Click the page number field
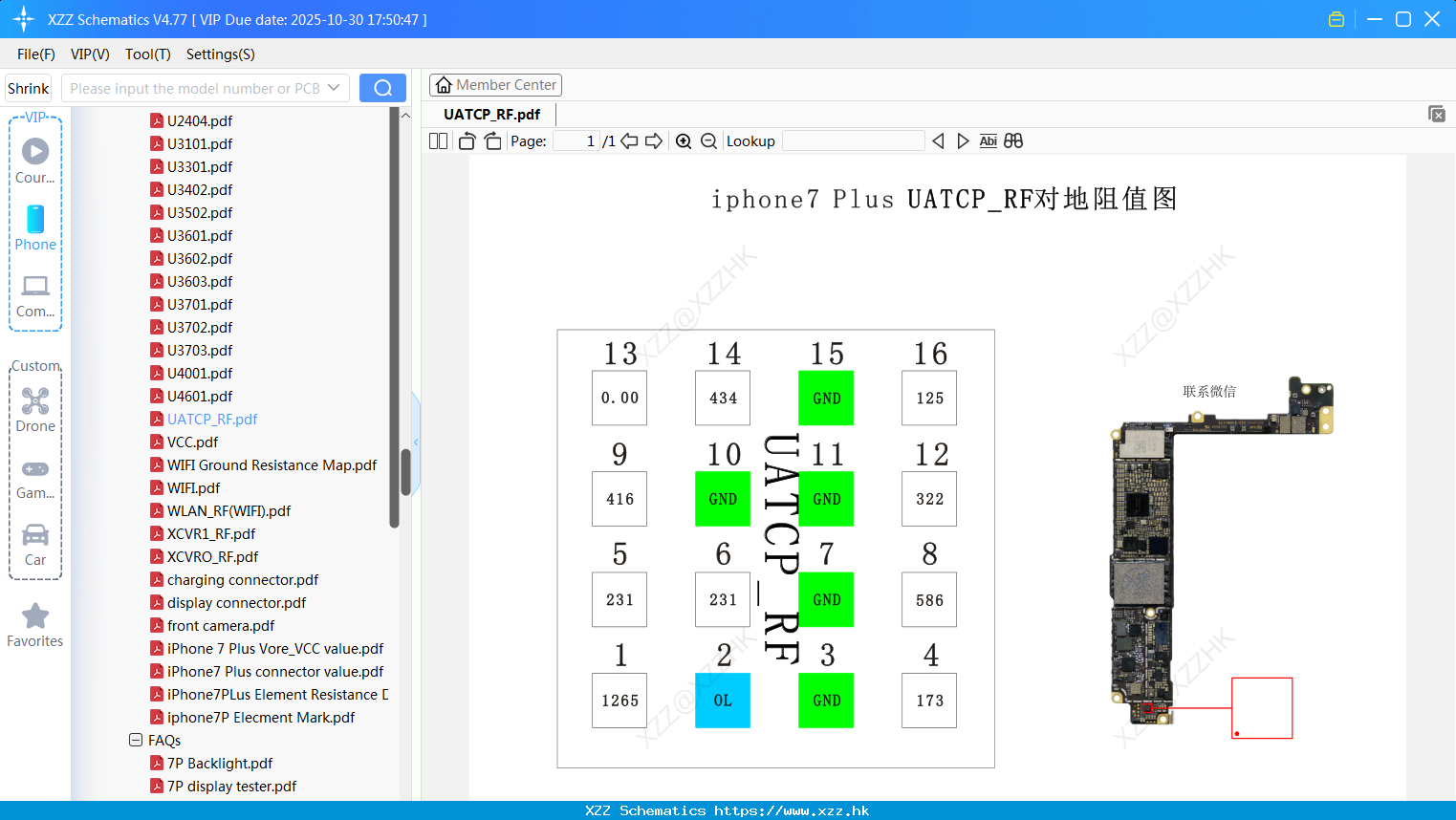This screenshot has width=1456, height=820. point(576,140)
